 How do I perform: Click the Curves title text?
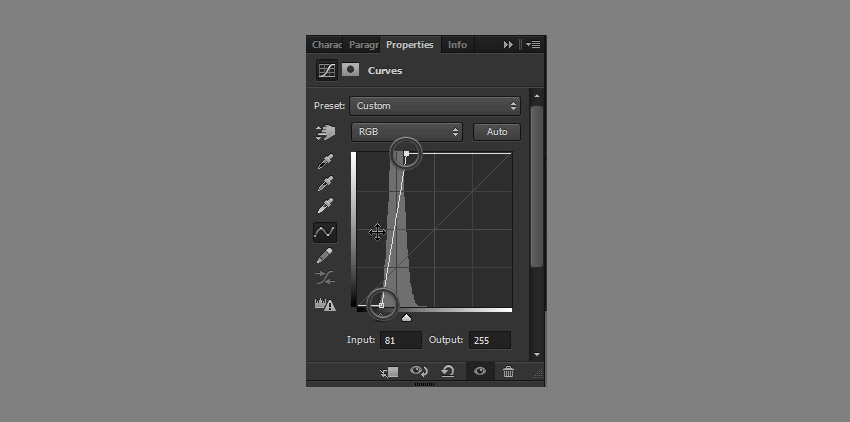click(x=385, y=71)
